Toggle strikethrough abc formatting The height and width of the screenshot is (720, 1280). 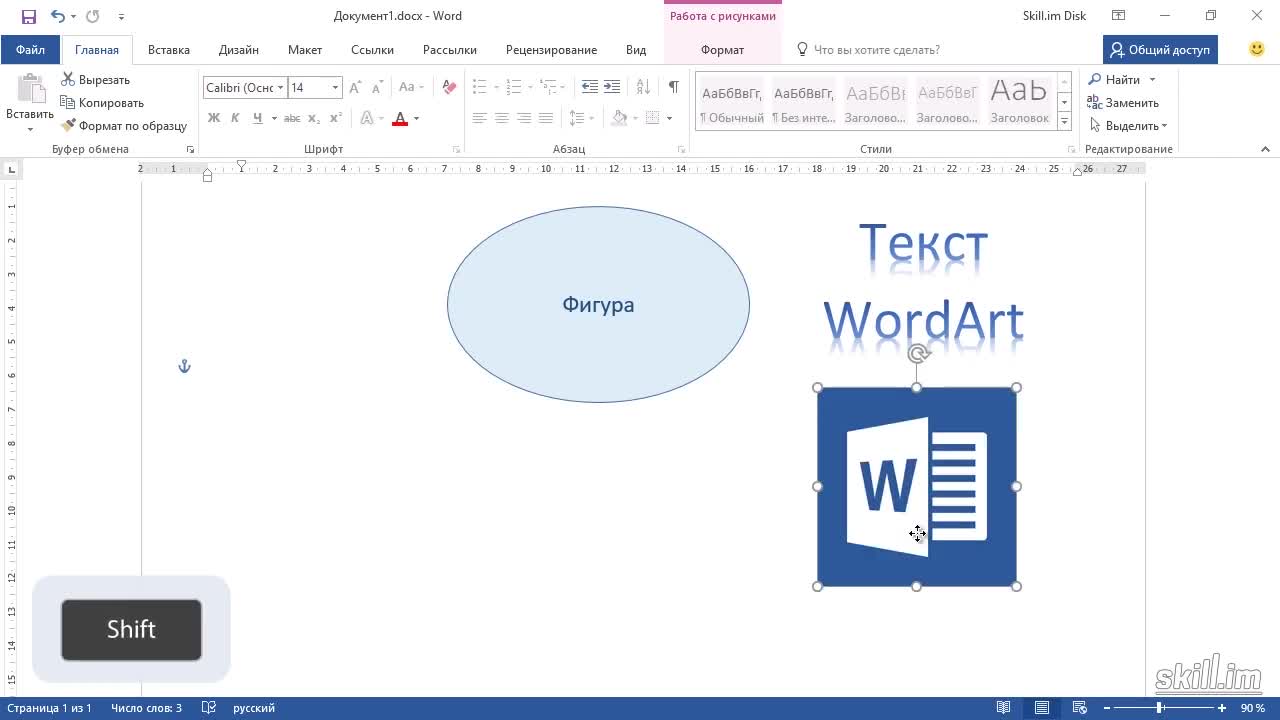[292, 118]
